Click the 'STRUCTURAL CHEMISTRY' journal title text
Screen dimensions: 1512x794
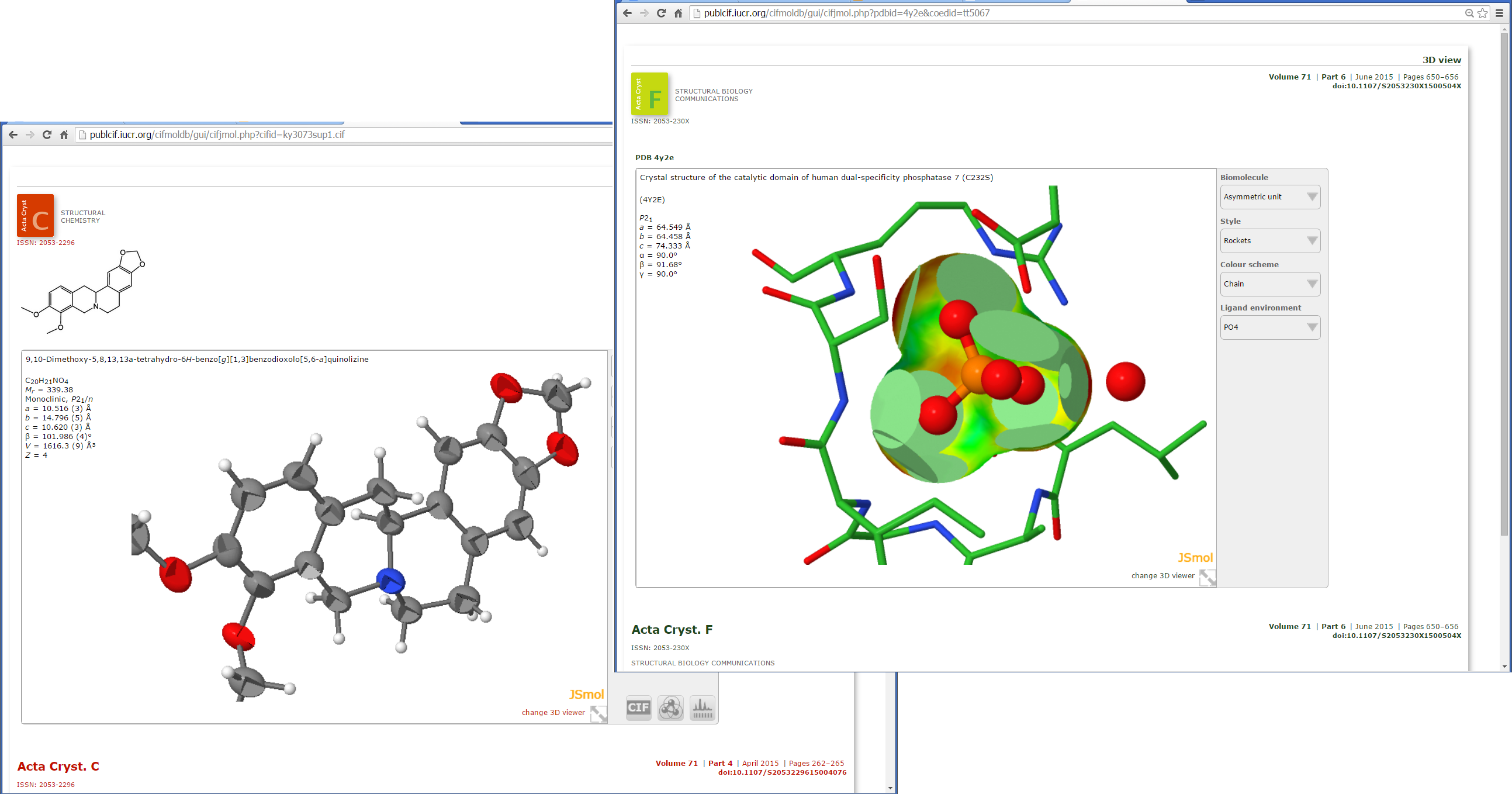tap(83, 217)
